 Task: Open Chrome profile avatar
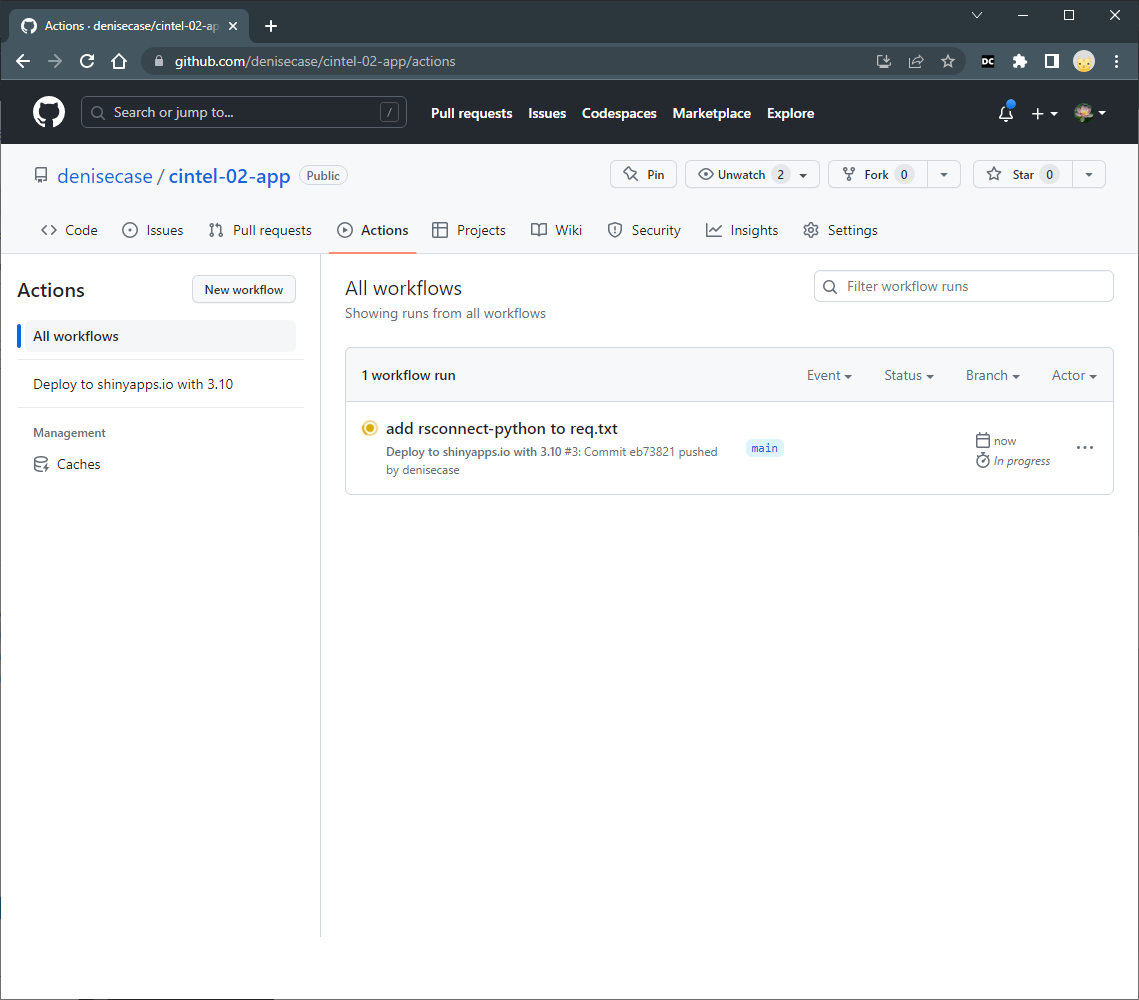tap(1084, 62)
